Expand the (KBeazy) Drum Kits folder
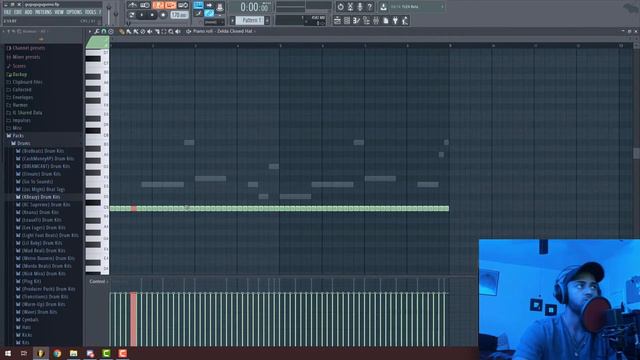Viewport: 640px width, 360px height. [x=41, y=197]
